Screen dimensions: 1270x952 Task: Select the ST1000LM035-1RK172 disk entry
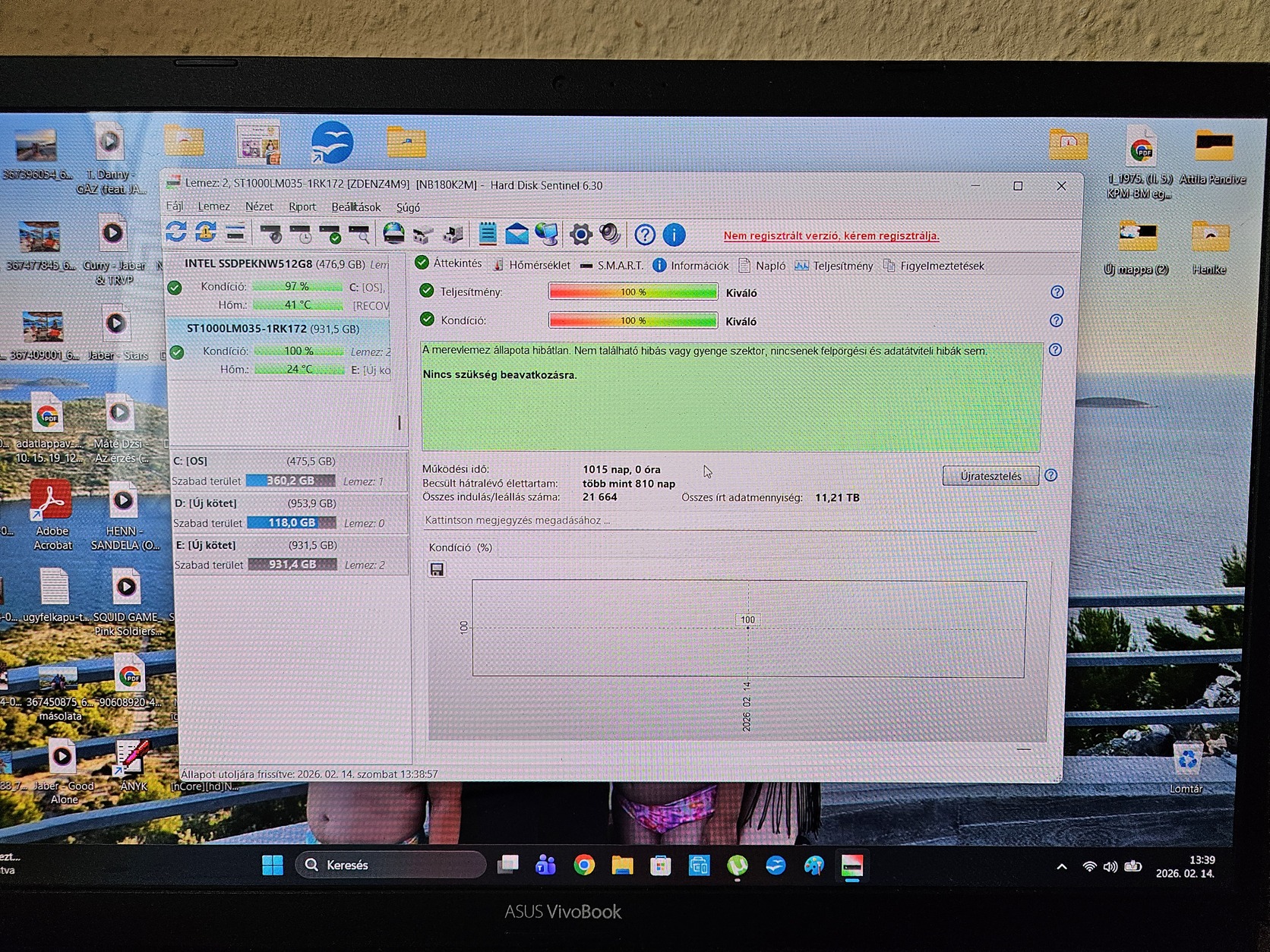pos(278,348)
